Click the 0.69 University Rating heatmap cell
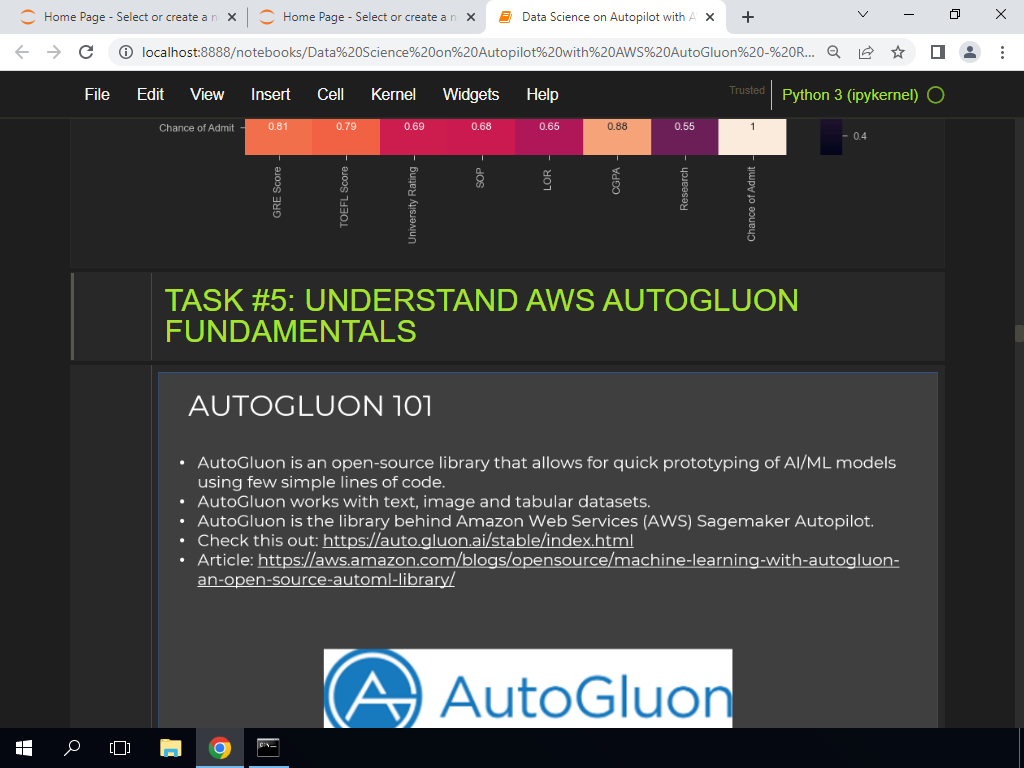Screen dimensions: 1024x768 click(x=414, y=136)
